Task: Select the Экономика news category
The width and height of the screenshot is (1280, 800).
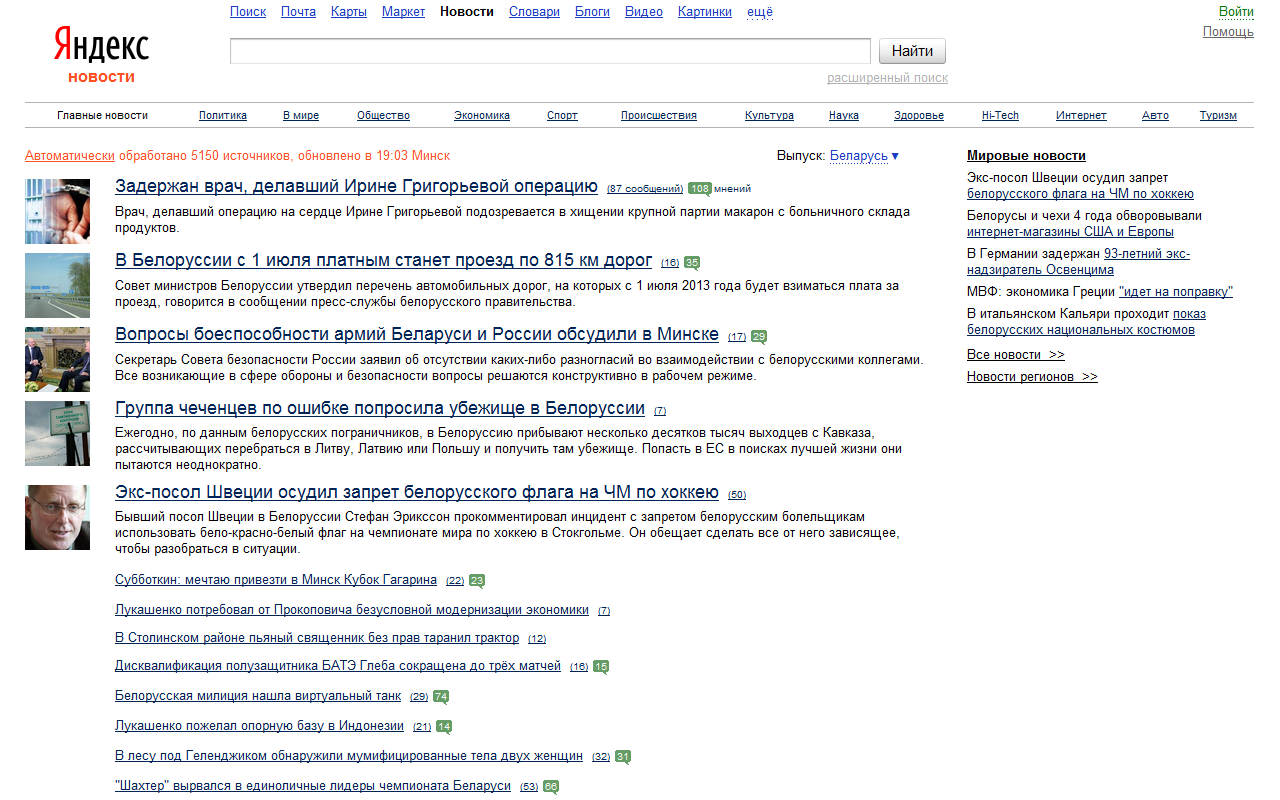Action: point(482,115)
